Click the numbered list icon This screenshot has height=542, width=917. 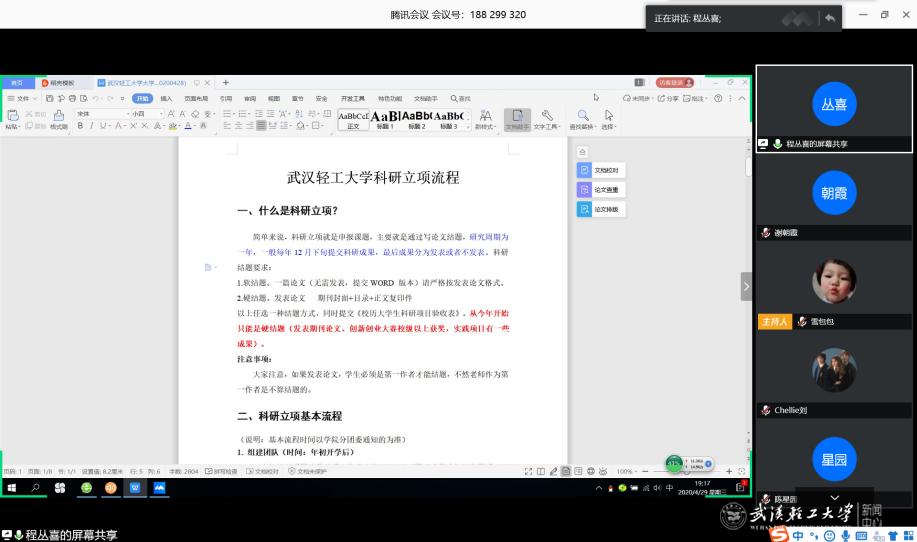(x=242, y=113)
